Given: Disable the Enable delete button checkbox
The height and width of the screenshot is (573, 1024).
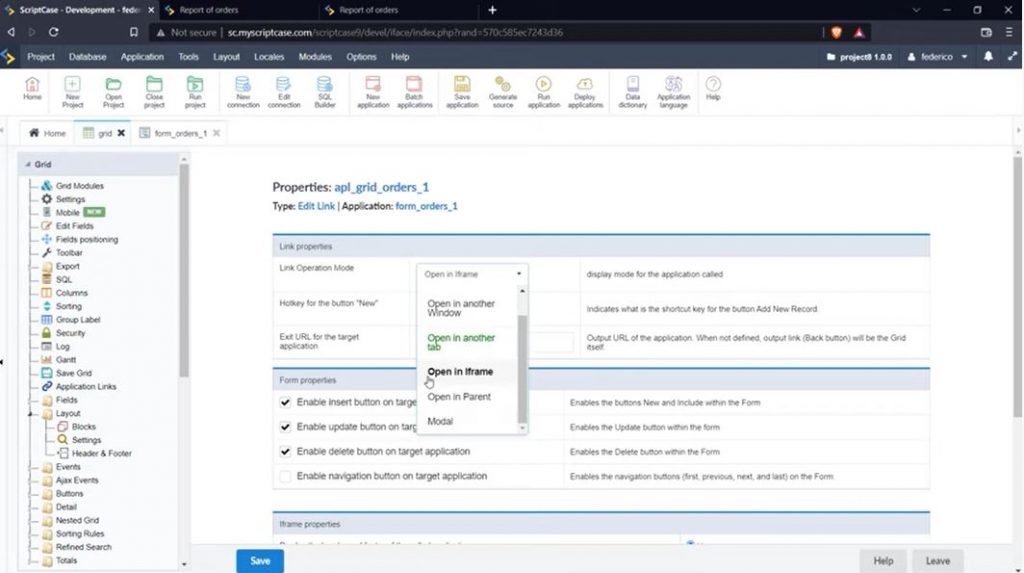Looking at the screenshot, I should [x=286, y=452].
